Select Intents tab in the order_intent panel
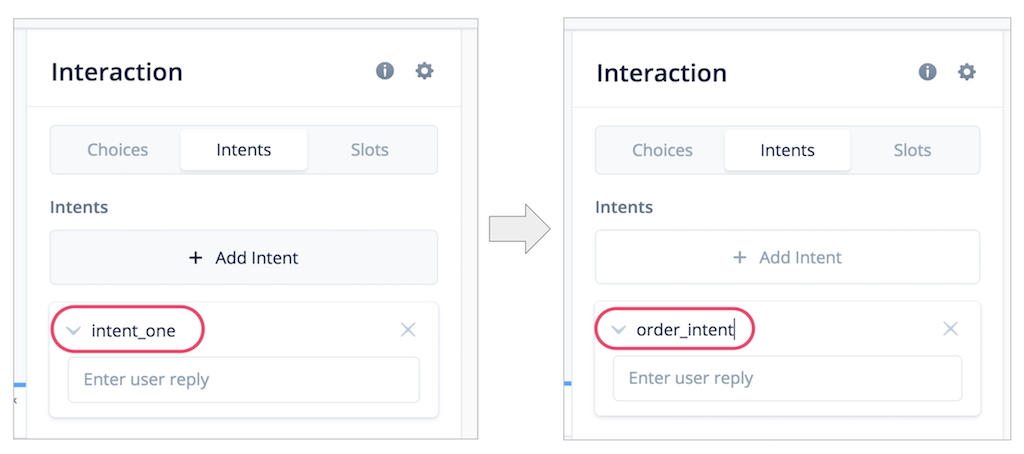This screenshot has height=454, width=1024. coord(787,150)
